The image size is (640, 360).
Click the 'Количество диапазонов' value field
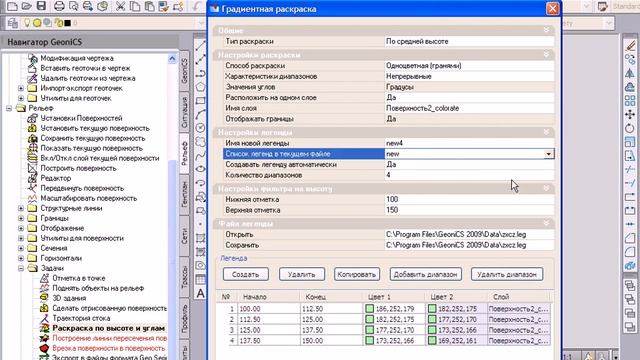point(469,175)
